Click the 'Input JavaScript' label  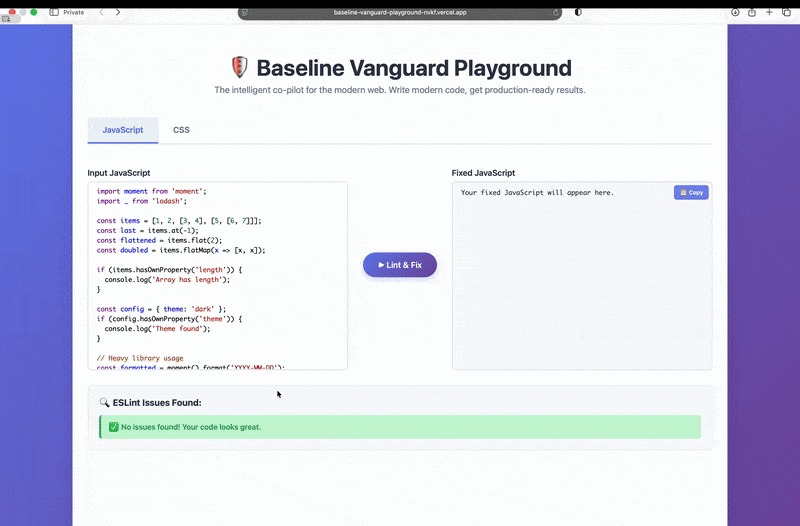pos(119,173)
